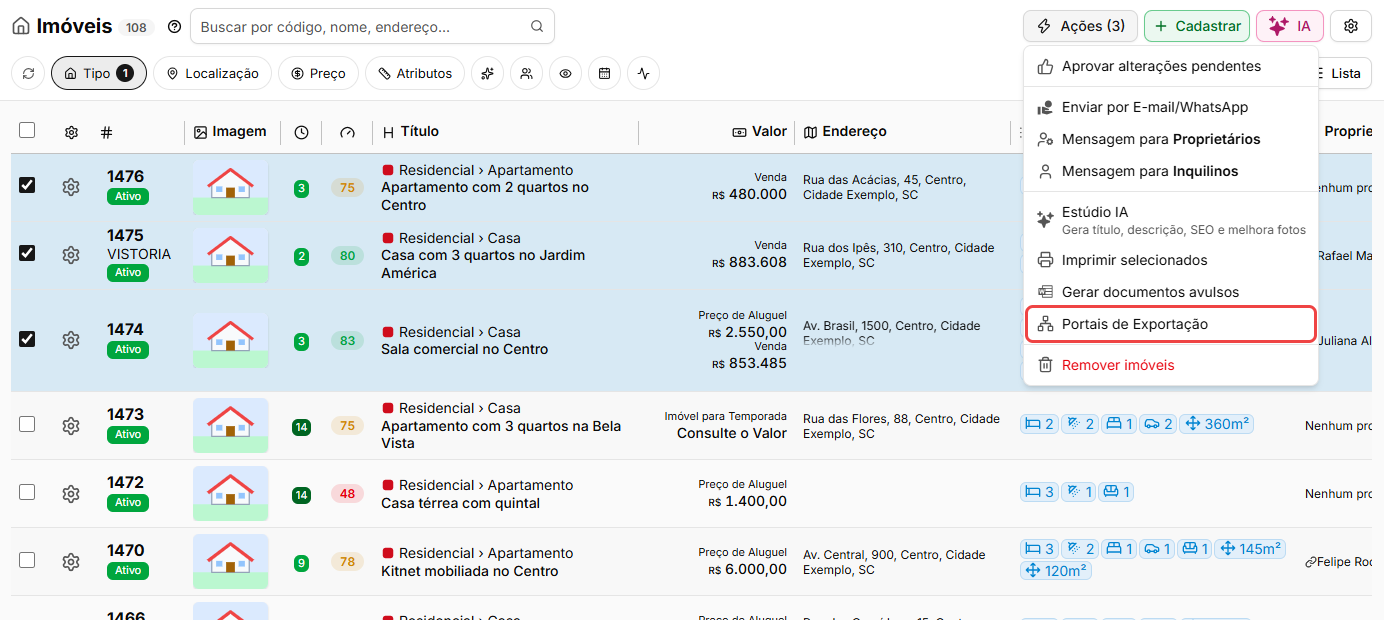Collapse the Ações (3) dropdown menu
1384x620 pixels.
tap(1080, 26)
